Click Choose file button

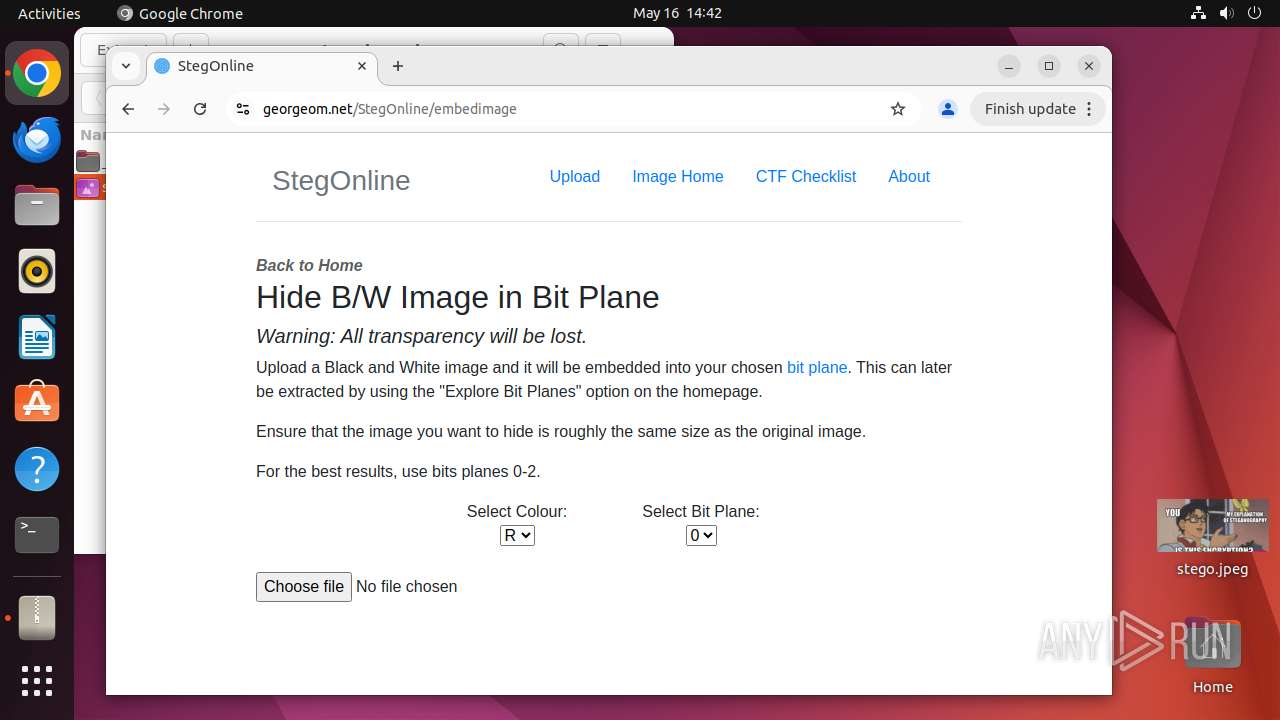[304, 587]
